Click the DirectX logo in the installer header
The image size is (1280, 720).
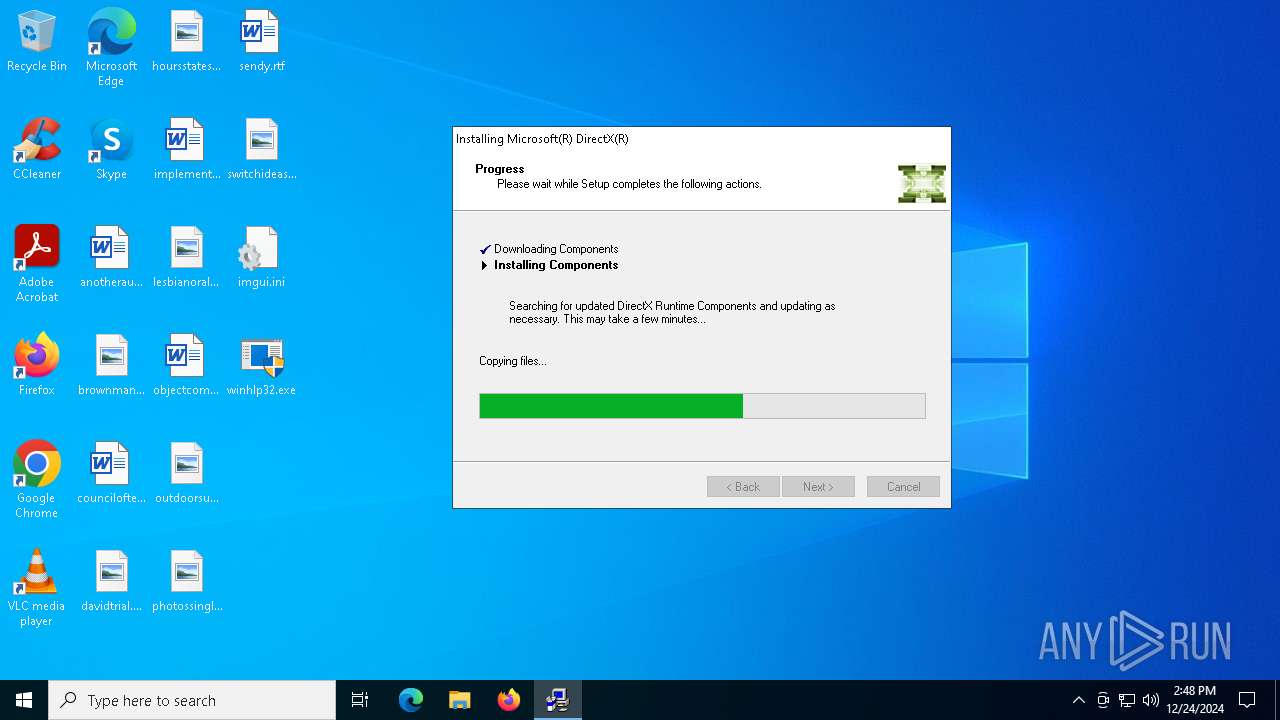[x=921, y=184]
